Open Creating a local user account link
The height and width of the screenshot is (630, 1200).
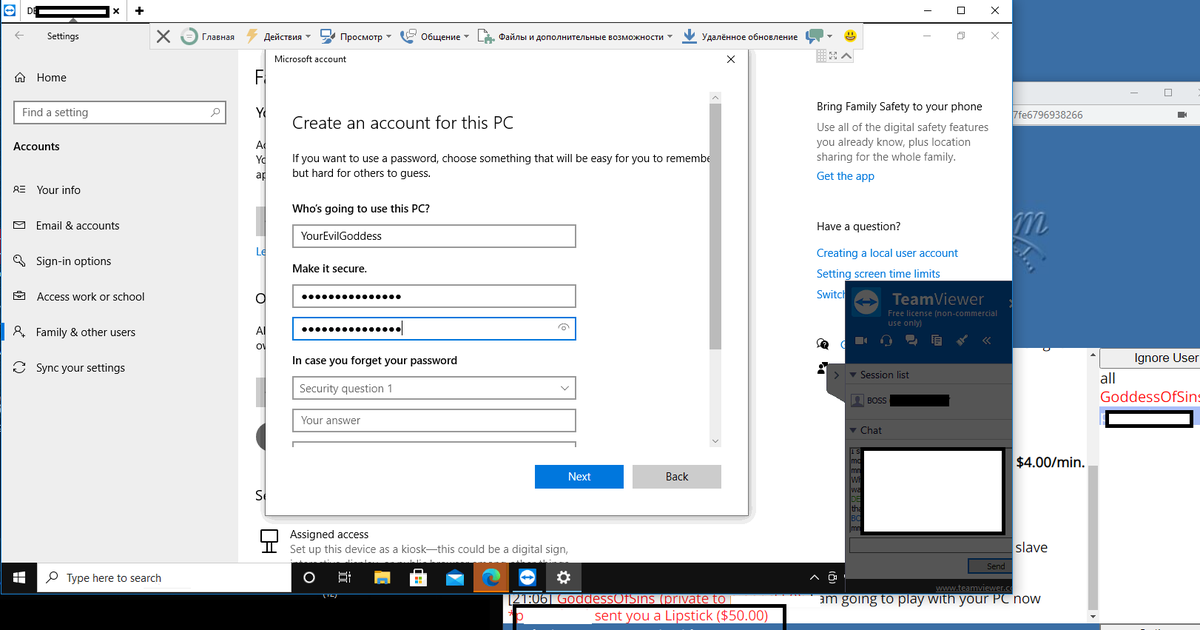887,253
